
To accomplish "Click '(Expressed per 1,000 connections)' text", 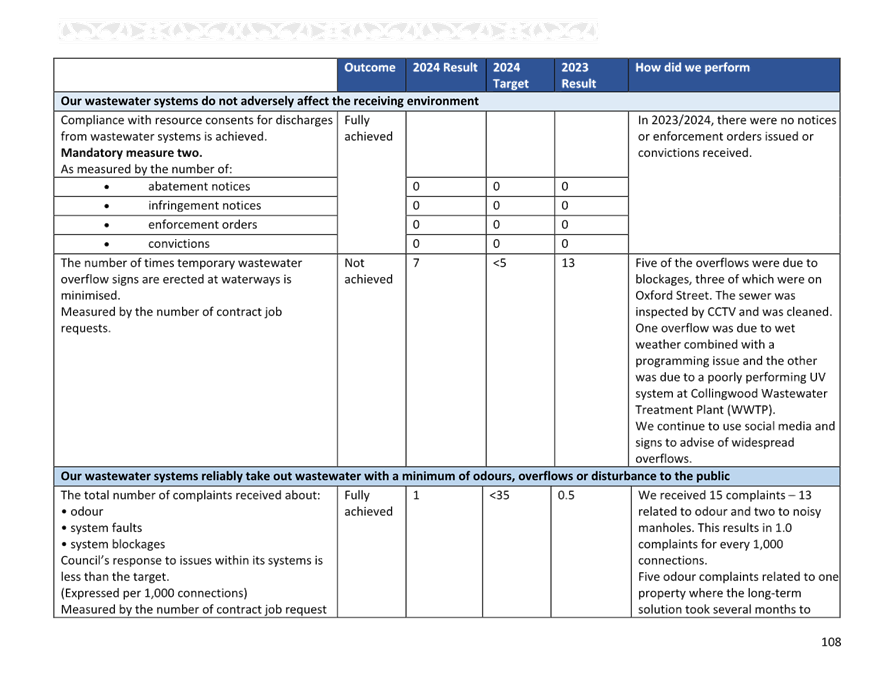I will [x=154, y=593].
